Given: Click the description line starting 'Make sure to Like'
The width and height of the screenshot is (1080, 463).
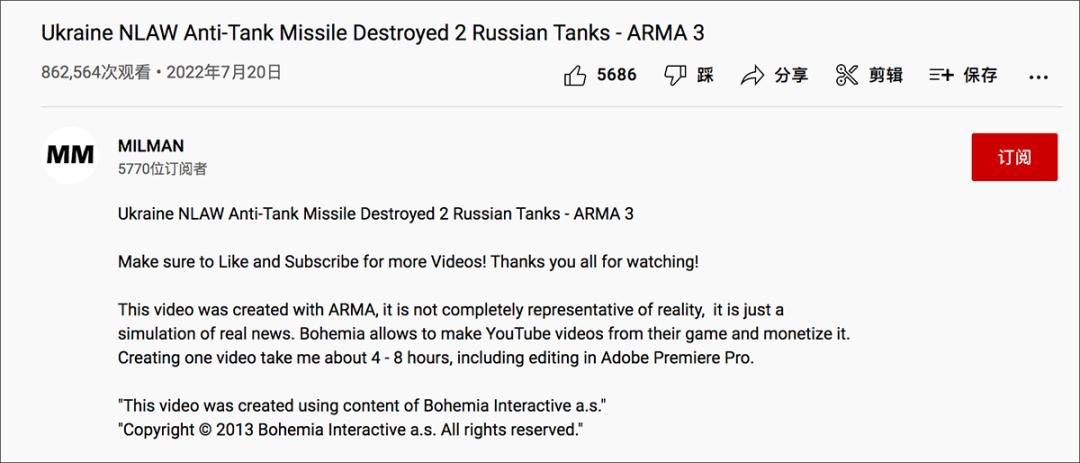Looking at the screenshot, I should coord(408,262).
